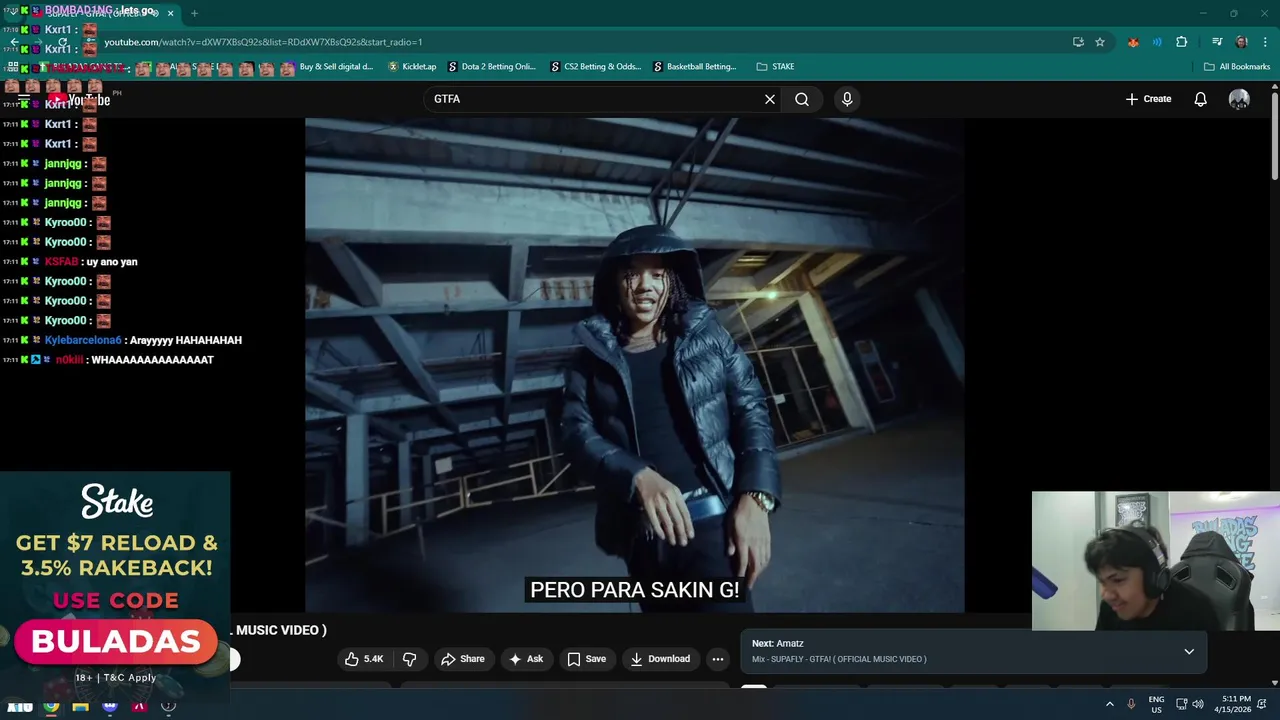Open the Ask AI button
Viewport: 1280px width, 720px height.
tap(526, 659)
